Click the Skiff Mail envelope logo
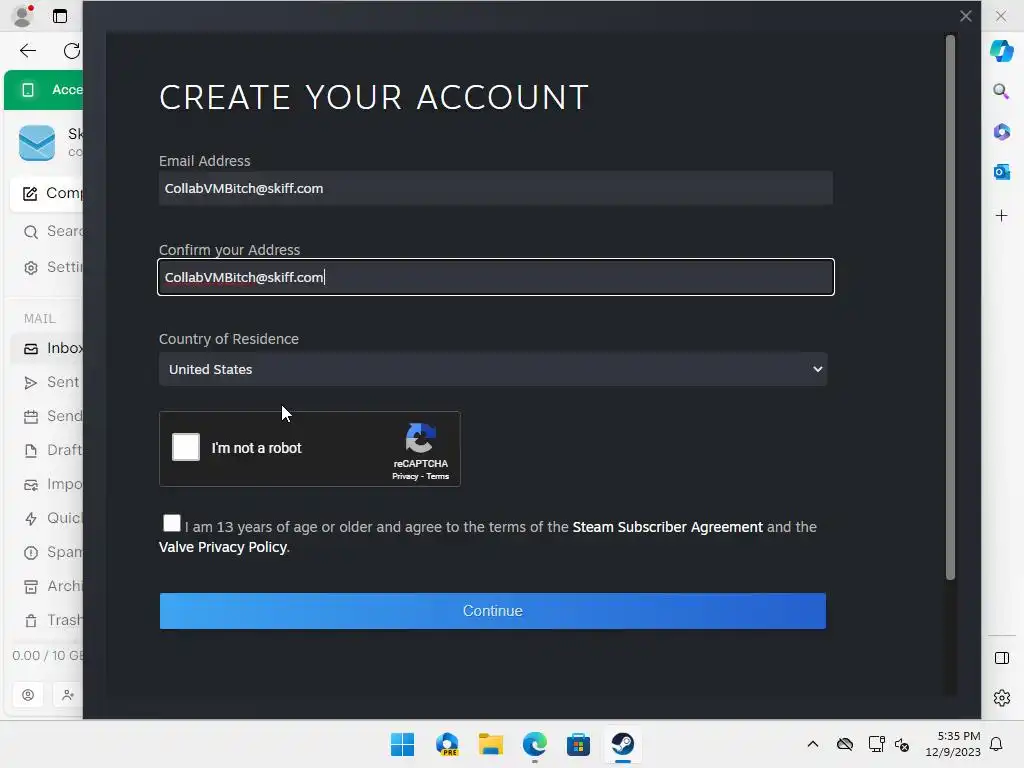The width and height of the screenshot is (1024, 768). [x=37, y=142]
